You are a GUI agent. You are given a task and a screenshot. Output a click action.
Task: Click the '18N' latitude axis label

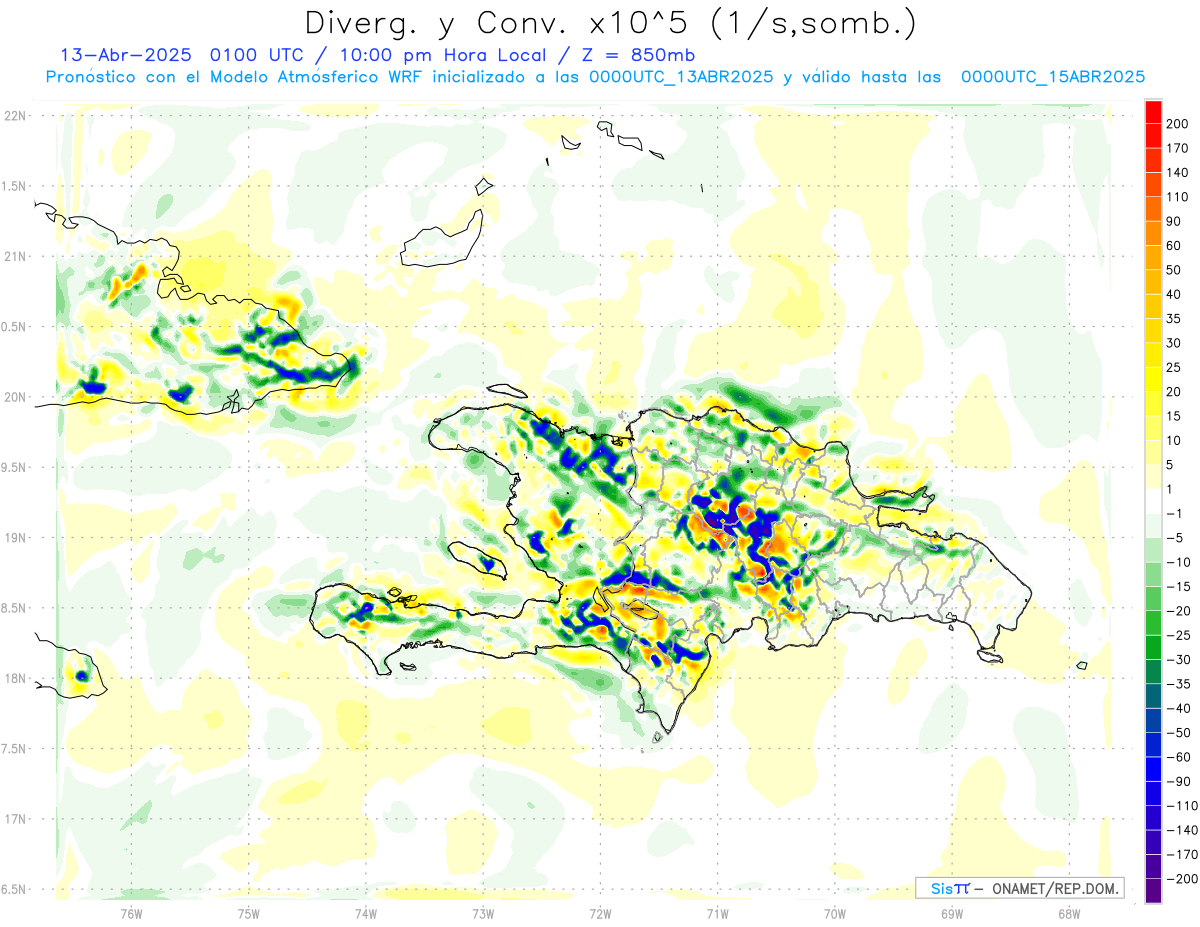tap(16, 679)
